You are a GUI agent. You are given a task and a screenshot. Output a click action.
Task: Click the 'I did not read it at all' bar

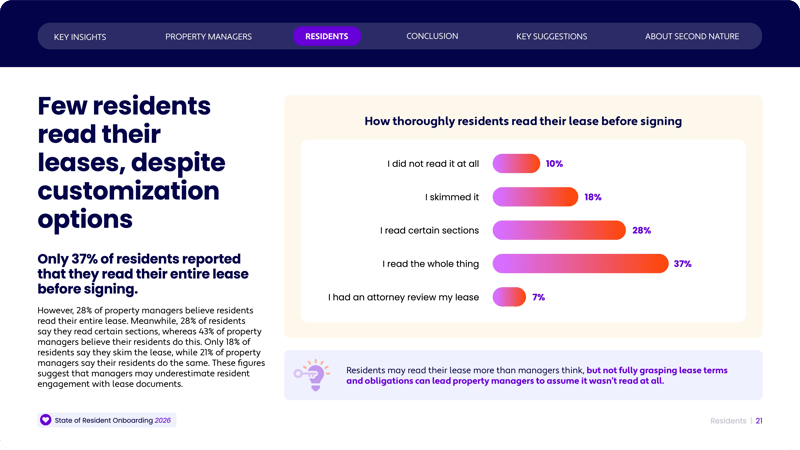pyautogui.click(x=516, y=163)
